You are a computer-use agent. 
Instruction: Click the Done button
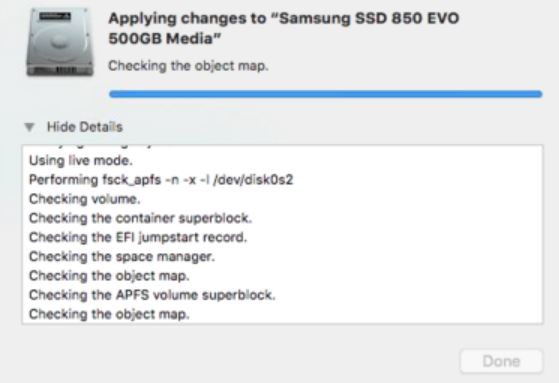click(x=501, y=361)
